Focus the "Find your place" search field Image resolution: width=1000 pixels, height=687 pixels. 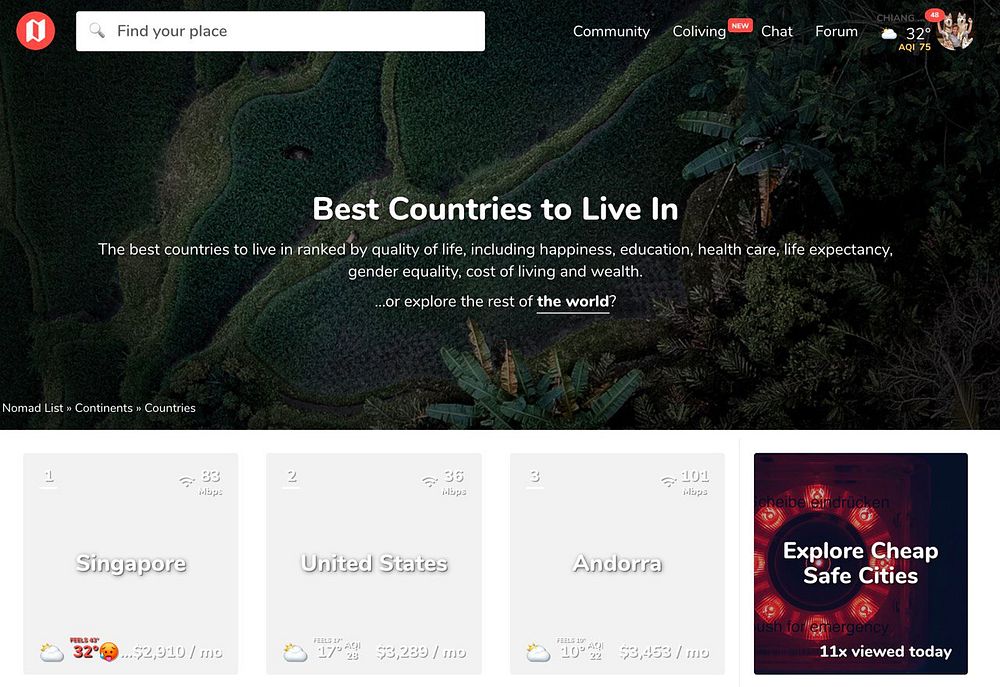click(x=281, y=31)
